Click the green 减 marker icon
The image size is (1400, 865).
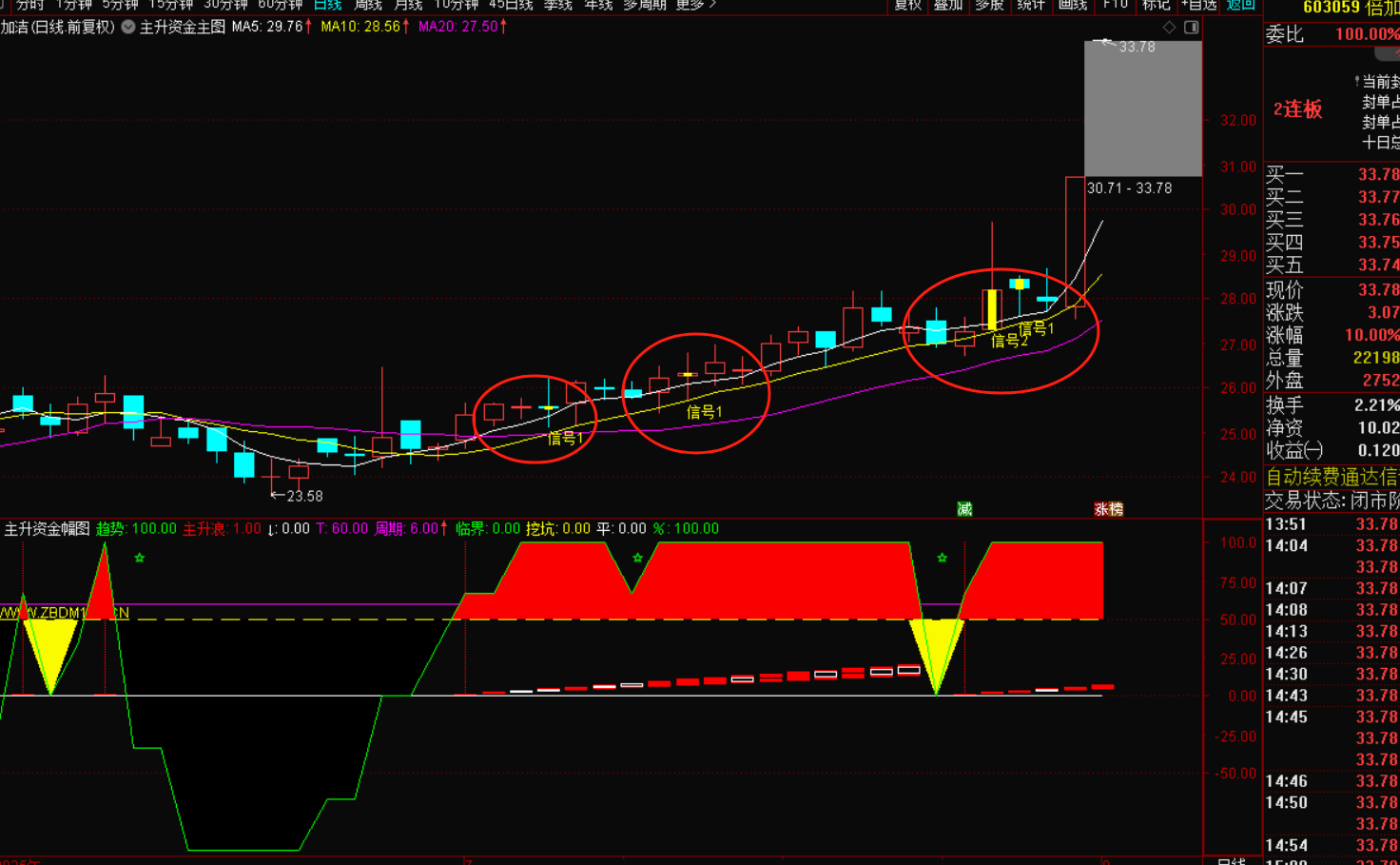[x=964, y=509]
